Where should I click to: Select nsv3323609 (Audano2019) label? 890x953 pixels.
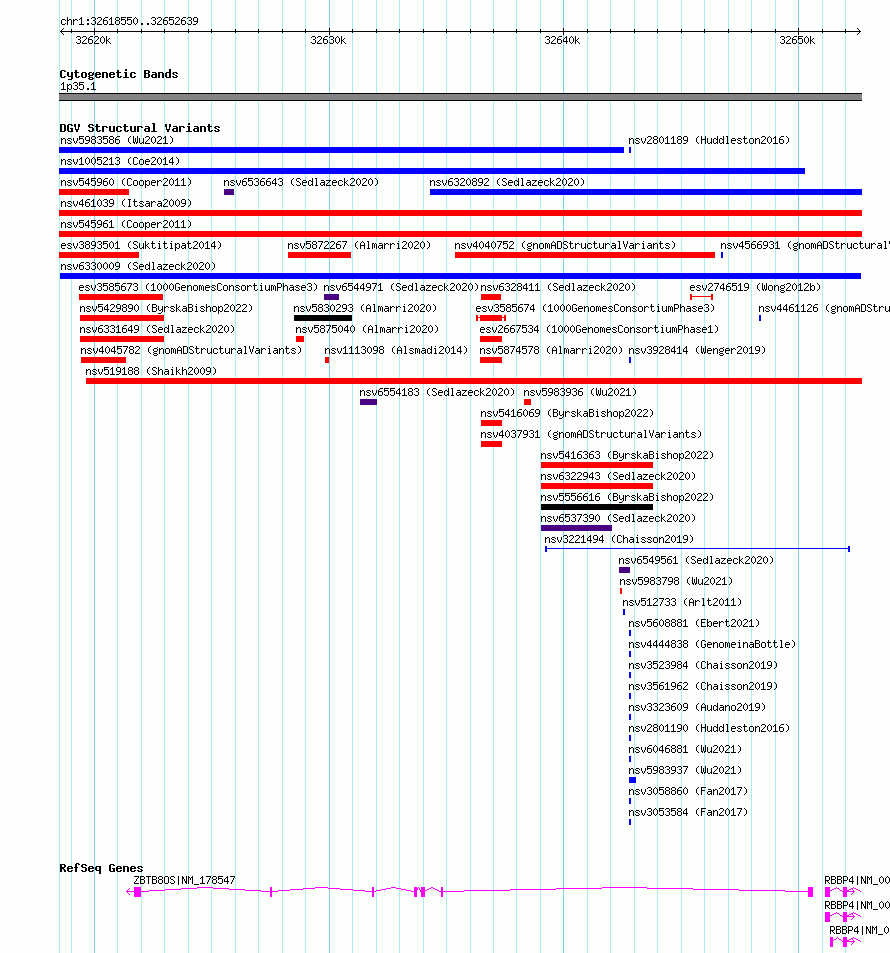click(697, 707)
